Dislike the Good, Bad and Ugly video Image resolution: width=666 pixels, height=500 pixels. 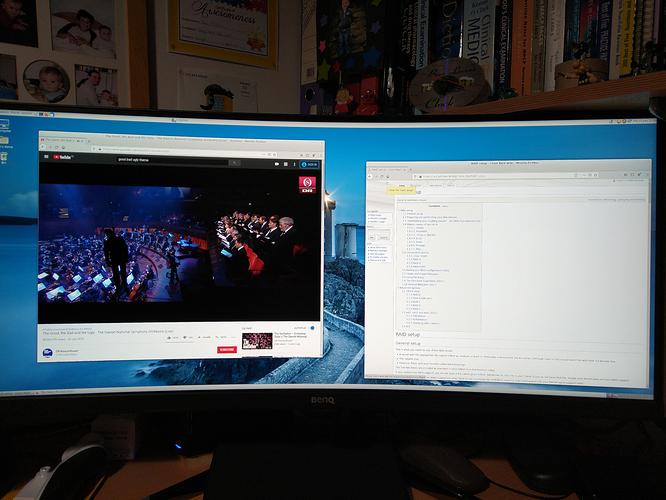(187, 338)
